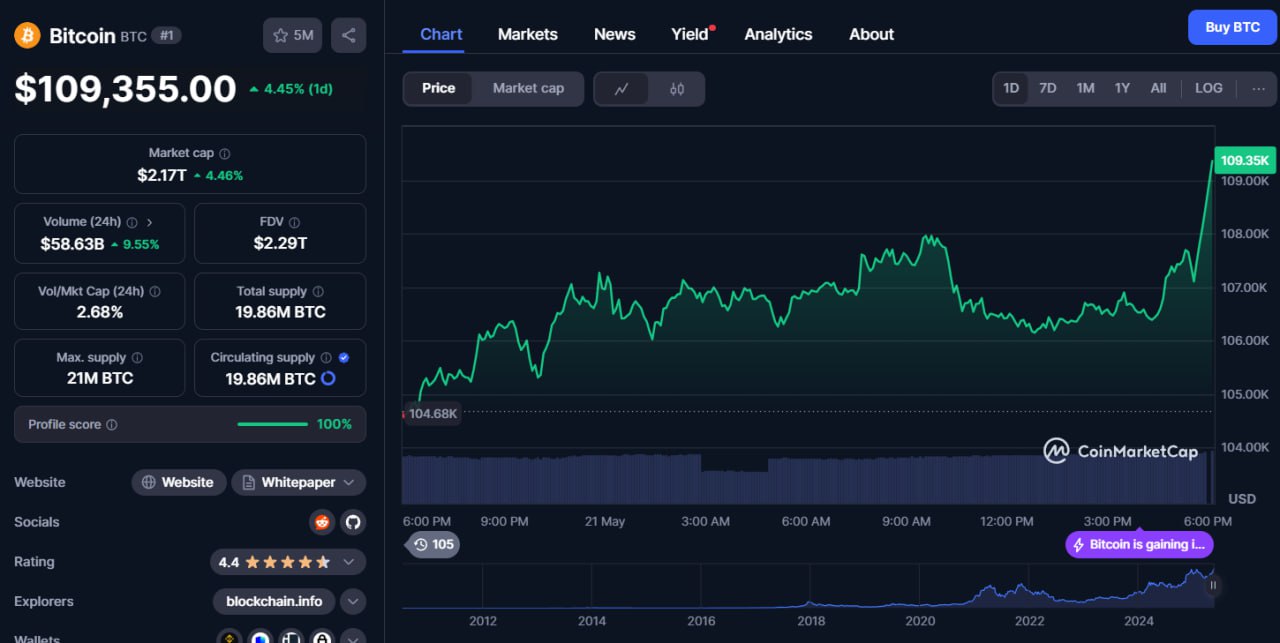Open the chart more options ellipsis
The image size is (1280, 643).
point(1258,88)
